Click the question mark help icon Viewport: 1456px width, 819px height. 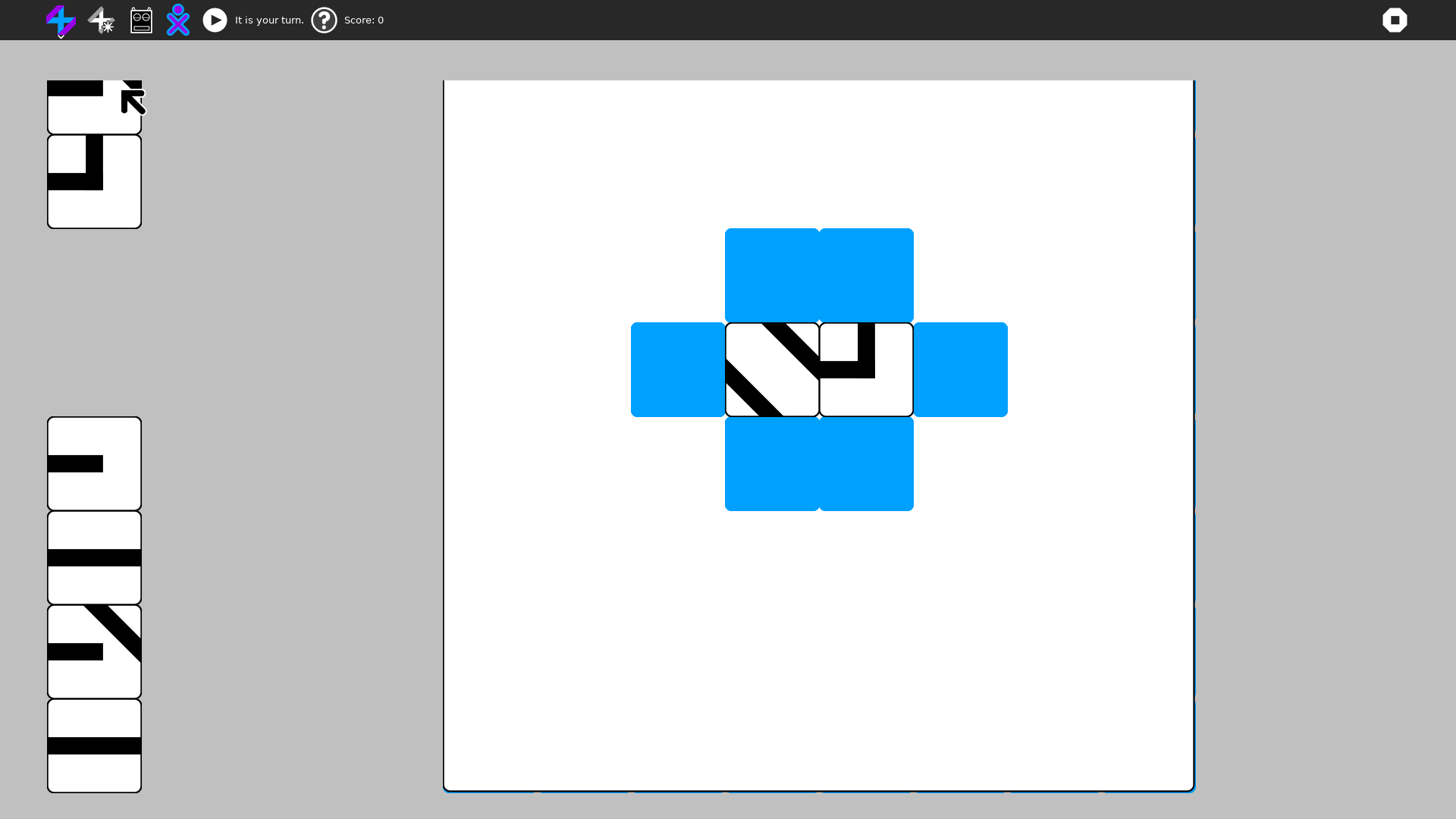(x=324, y=20)
